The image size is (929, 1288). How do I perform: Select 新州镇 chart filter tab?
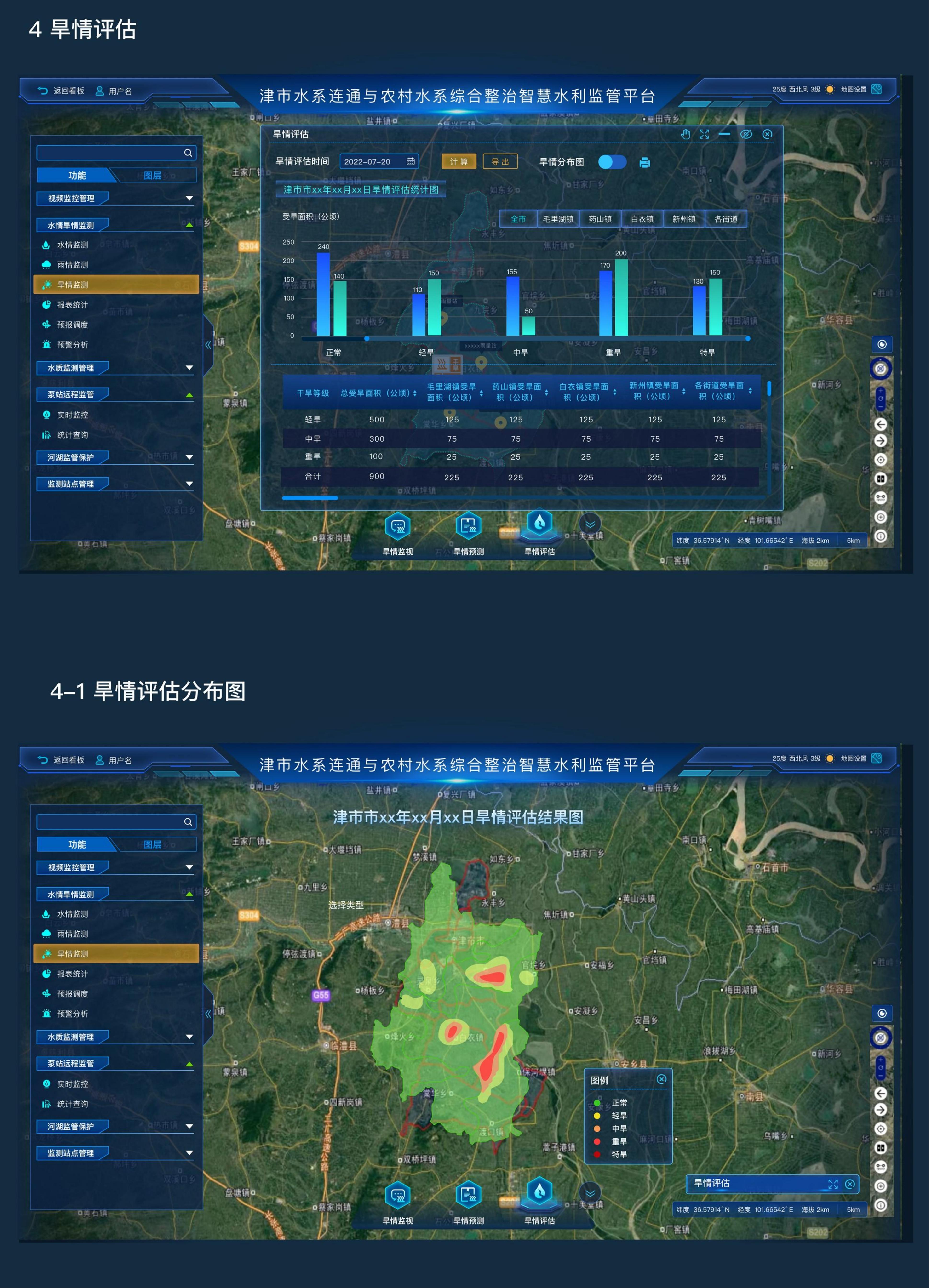684,219
